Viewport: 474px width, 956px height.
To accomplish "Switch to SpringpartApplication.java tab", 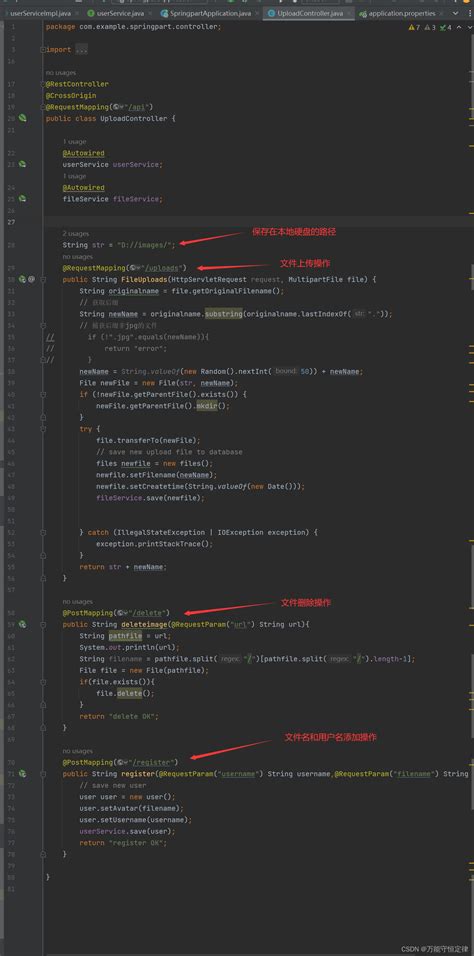I will point(211,13).
